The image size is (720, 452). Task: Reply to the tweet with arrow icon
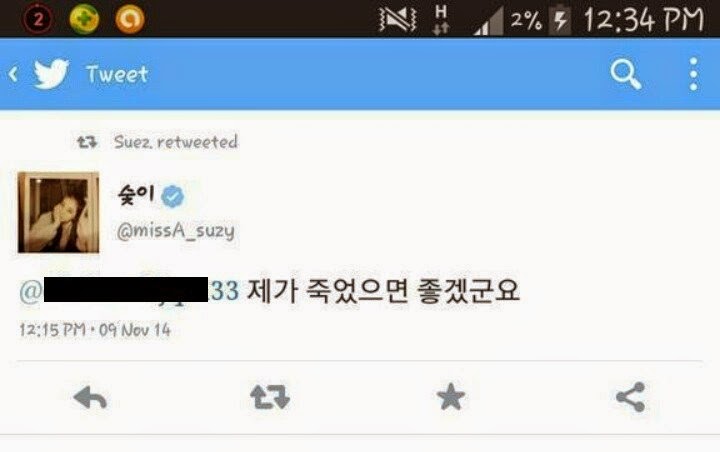pyautogui.click(x=90, y=397)
